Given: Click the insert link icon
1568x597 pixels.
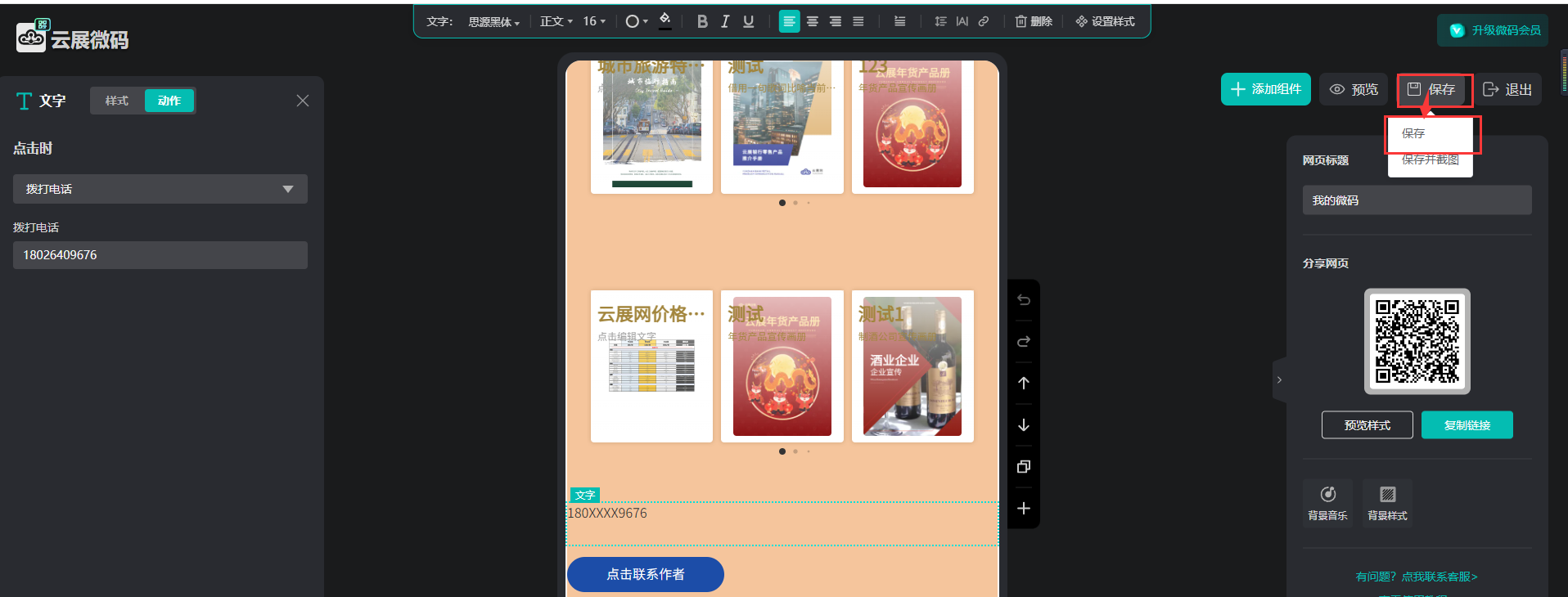Looking at the screenshot, I should (x=984, y=22).
